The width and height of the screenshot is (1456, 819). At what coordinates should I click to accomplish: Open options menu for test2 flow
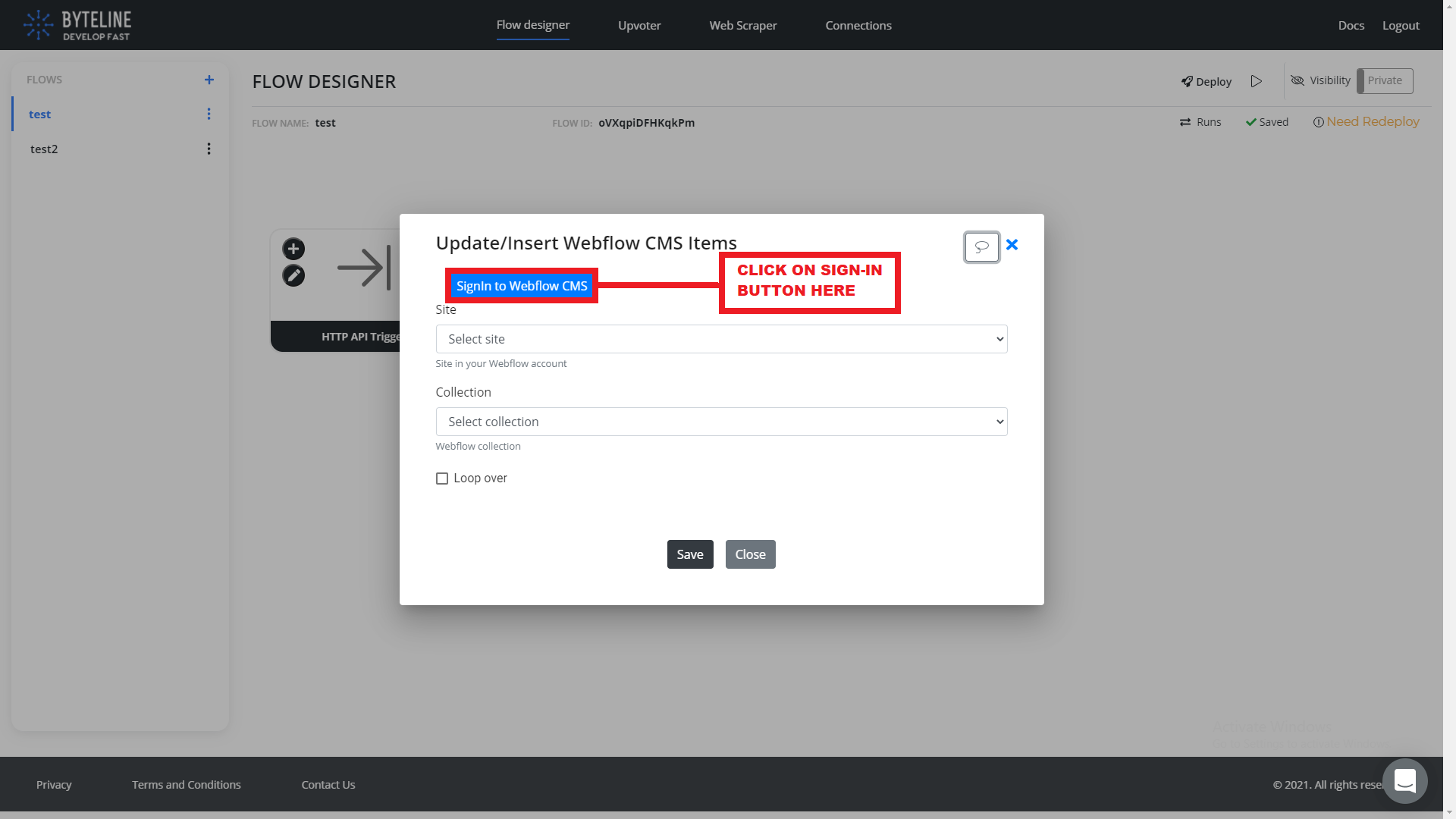click(x=209, y=149)
